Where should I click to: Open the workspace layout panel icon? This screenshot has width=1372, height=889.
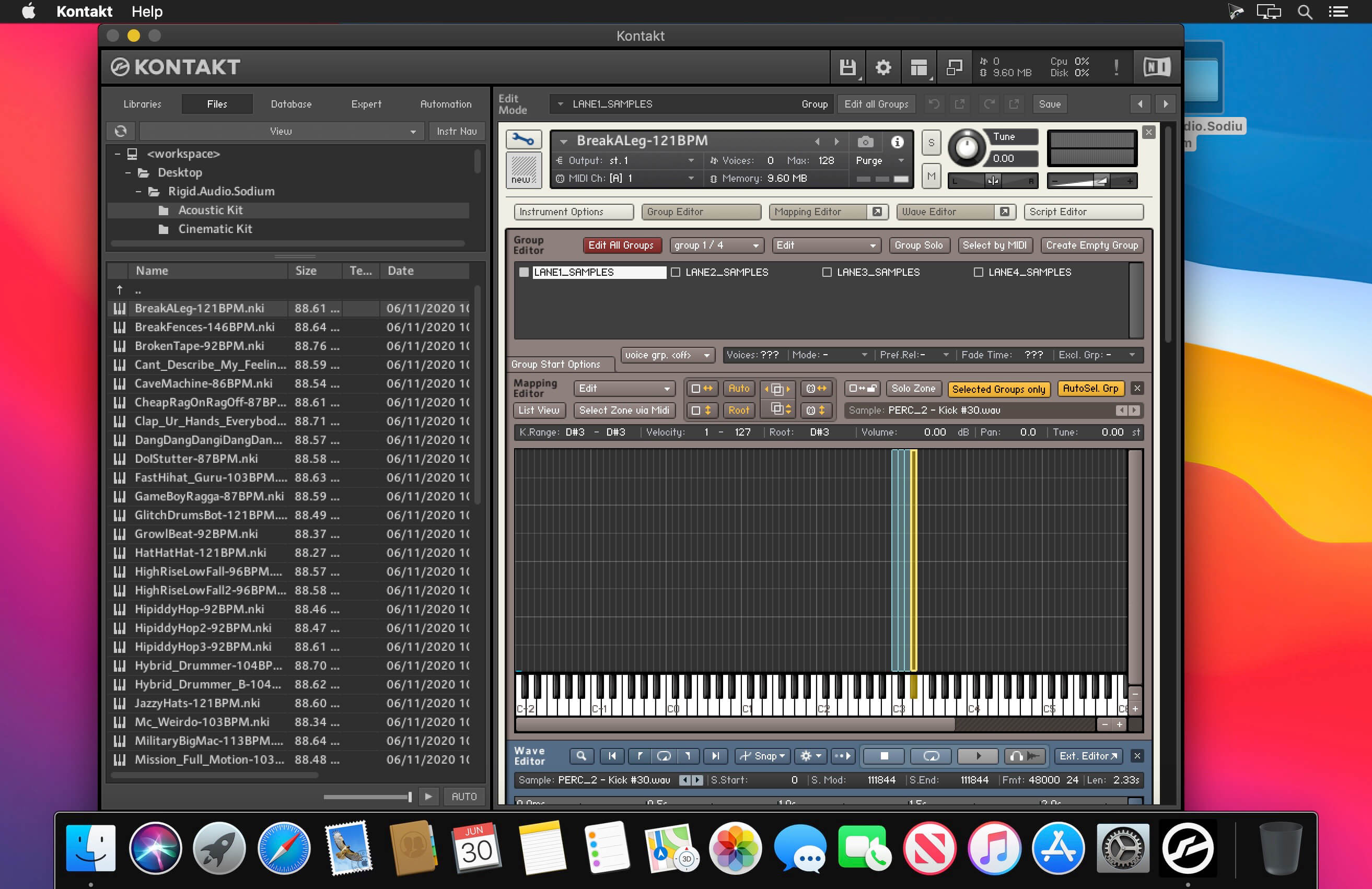tap(918, 67)
